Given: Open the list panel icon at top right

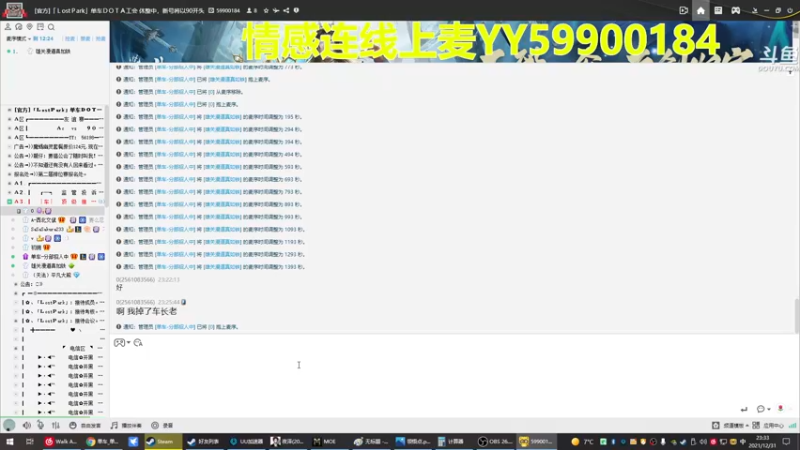Looking at the screenshot, I should point(718,10).
